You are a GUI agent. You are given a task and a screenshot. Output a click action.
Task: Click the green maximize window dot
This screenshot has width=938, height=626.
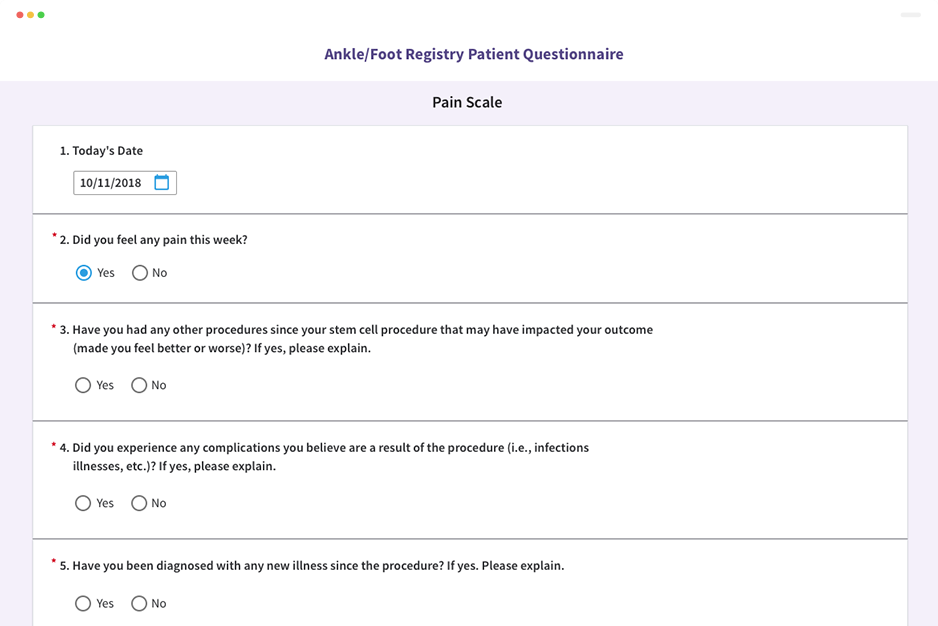[x=41, y=15]
